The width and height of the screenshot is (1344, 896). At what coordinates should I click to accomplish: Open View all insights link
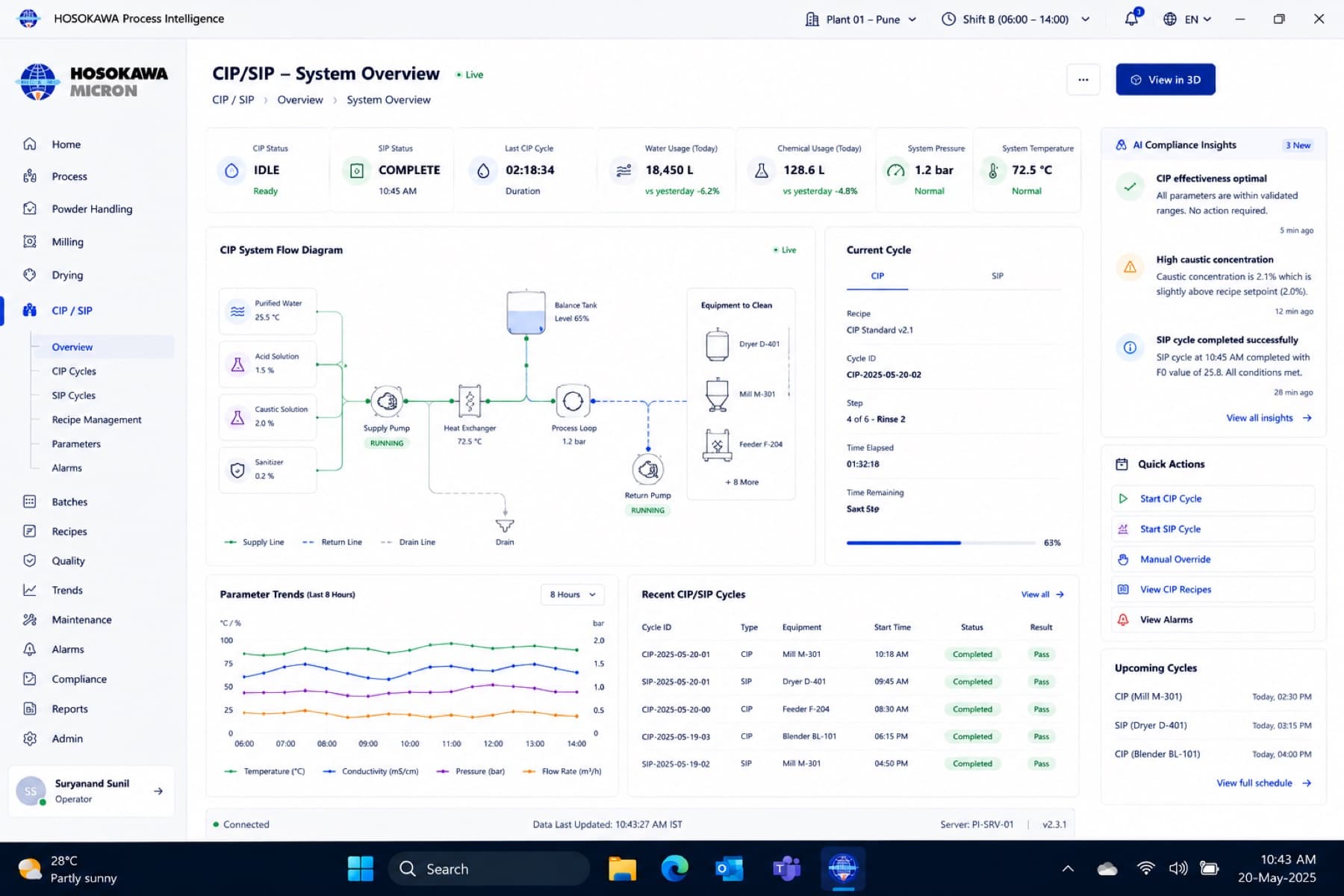(1269, 418)
